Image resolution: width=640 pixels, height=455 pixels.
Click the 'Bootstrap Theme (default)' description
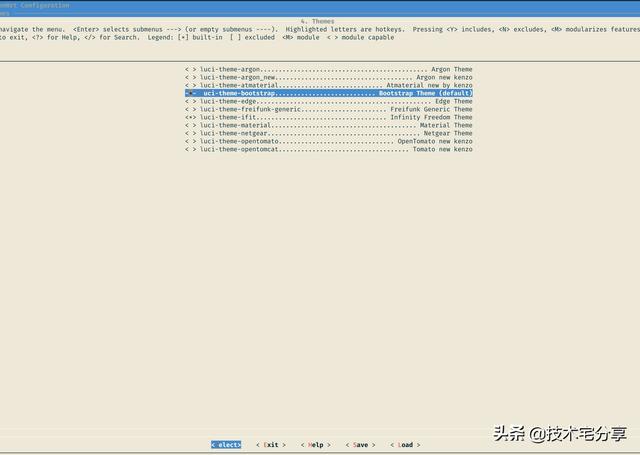click(426, 93)
